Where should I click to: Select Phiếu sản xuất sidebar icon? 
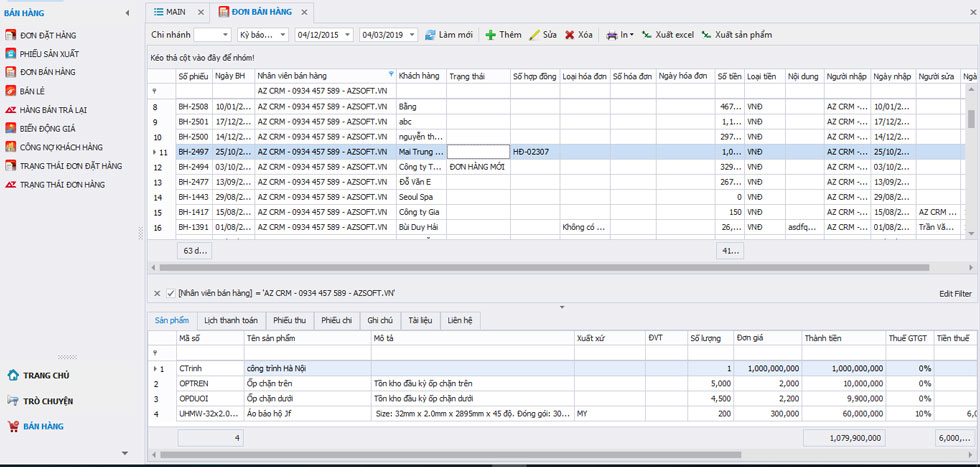pyautogui.click(x=10, y=54)
